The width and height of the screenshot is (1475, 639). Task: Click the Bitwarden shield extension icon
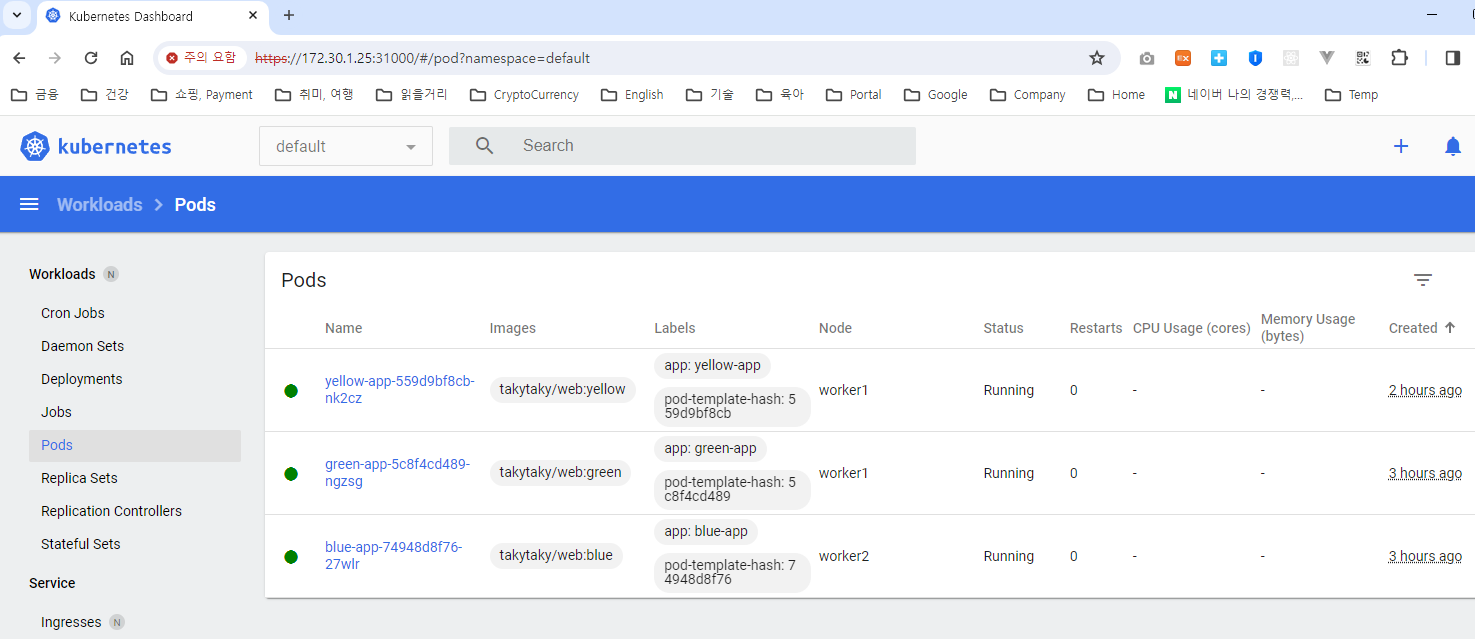coord(1255,58)
